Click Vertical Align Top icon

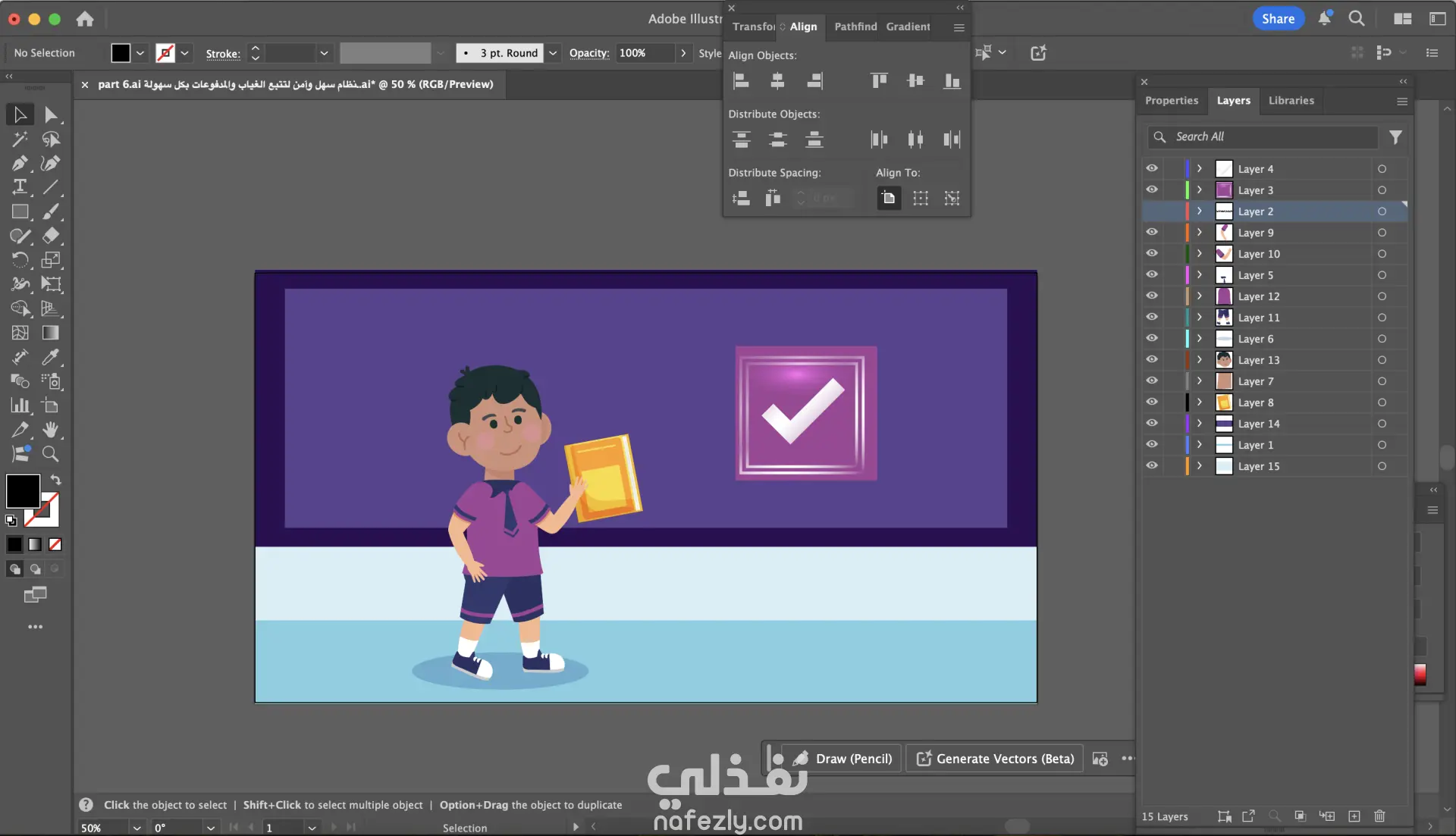coord(879,81)
